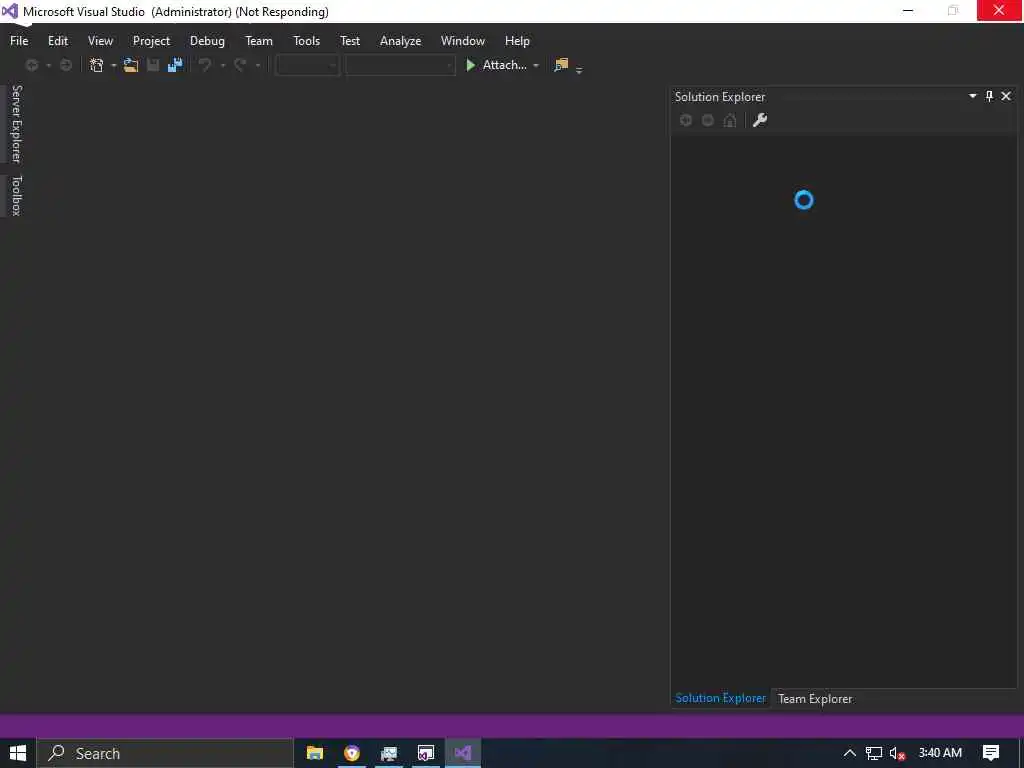
Task: Click the Find in Files toolbar icon
Action: [561, 65]
